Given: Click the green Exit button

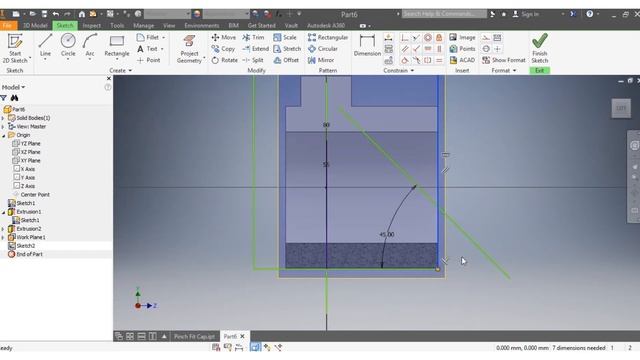Looking at the screenshot, I should [540, 71].
